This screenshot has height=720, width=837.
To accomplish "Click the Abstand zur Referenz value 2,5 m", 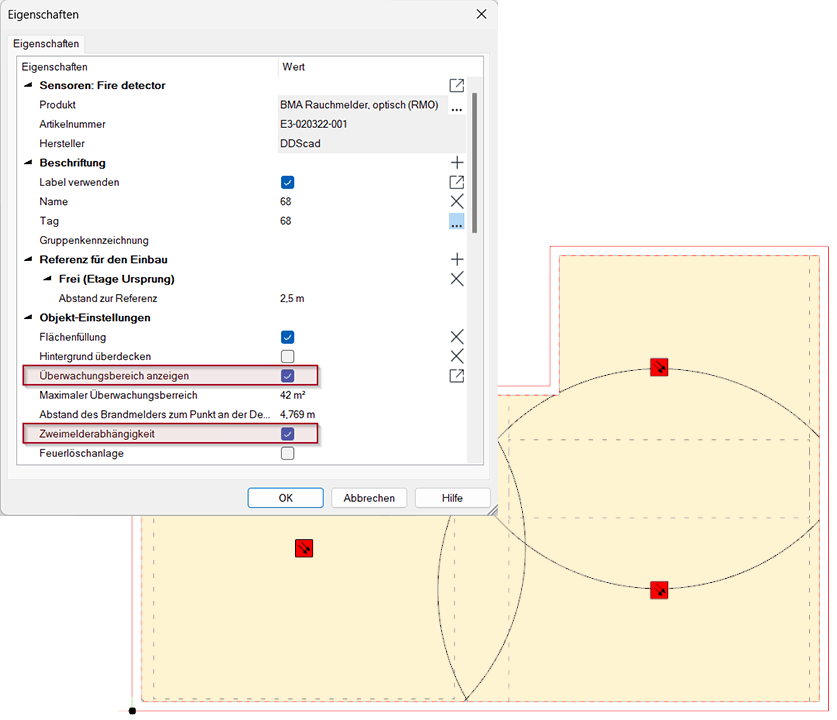I will (292, 298).
